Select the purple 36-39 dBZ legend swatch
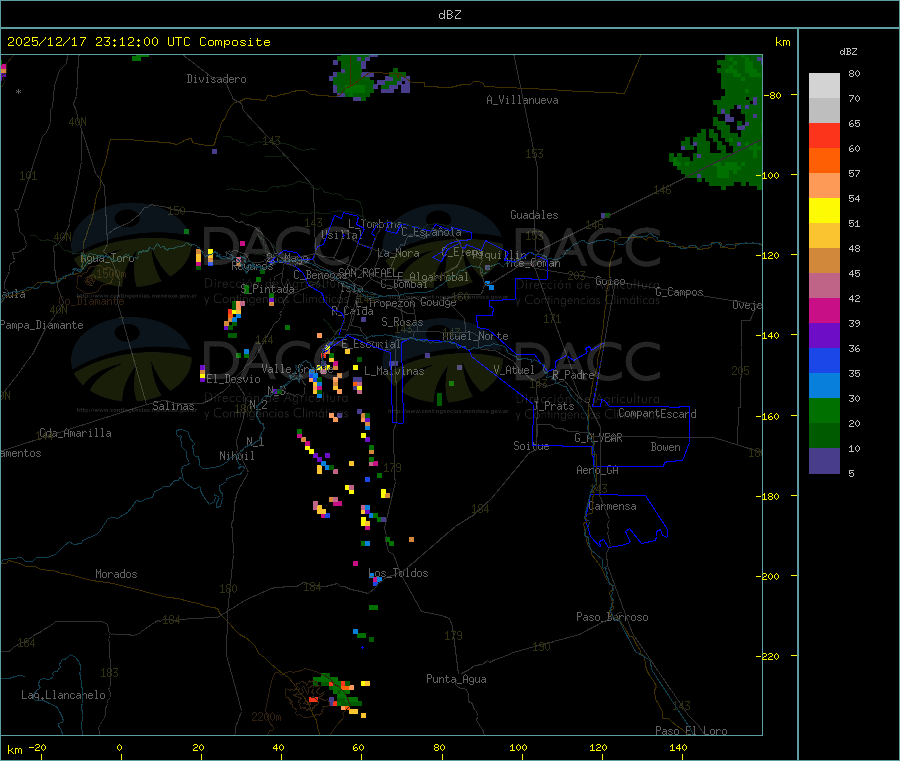 [824, 336]
